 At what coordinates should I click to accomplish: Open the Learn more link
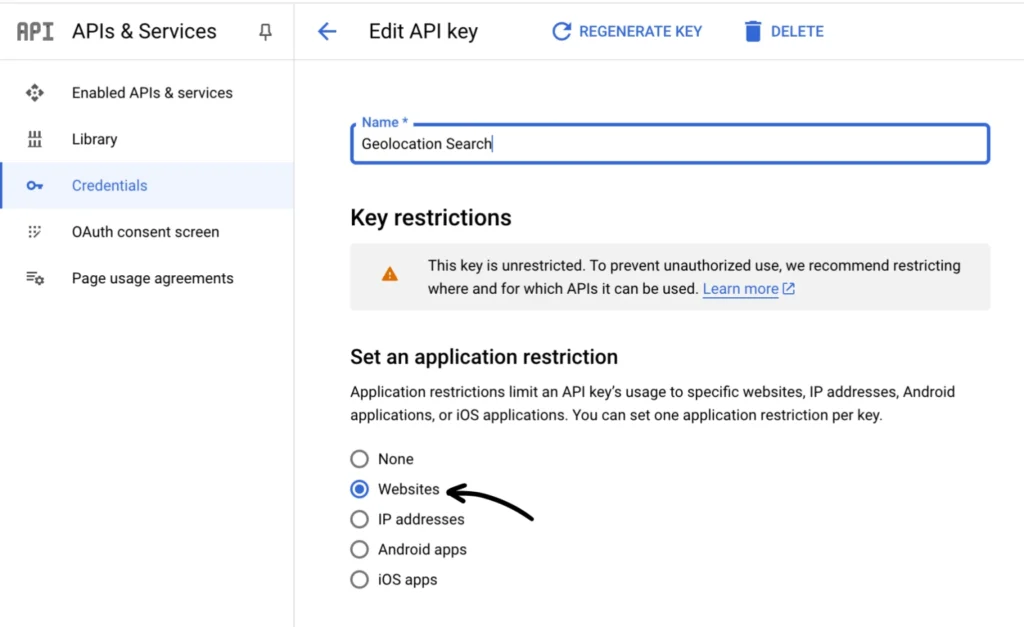(x=741, y=289)
